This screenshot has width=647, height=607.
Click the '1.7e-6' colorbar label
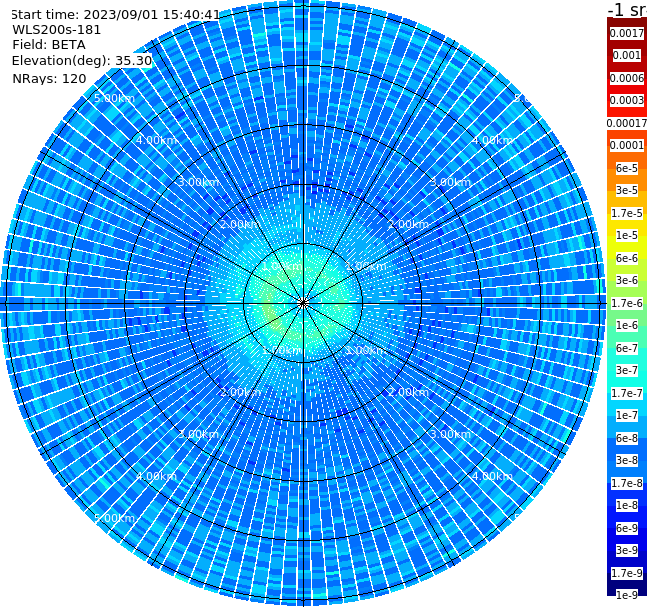click(626, 303)
